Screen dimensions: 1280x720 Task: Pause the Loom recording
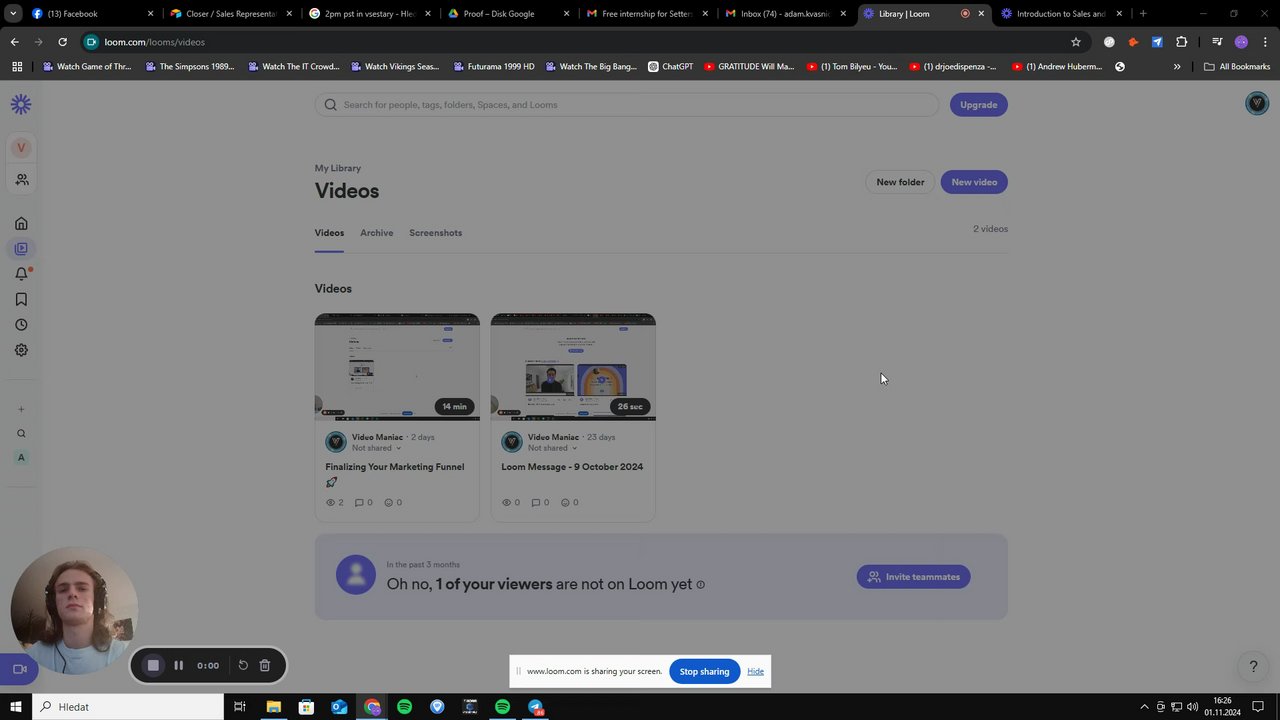click(179, 665)
